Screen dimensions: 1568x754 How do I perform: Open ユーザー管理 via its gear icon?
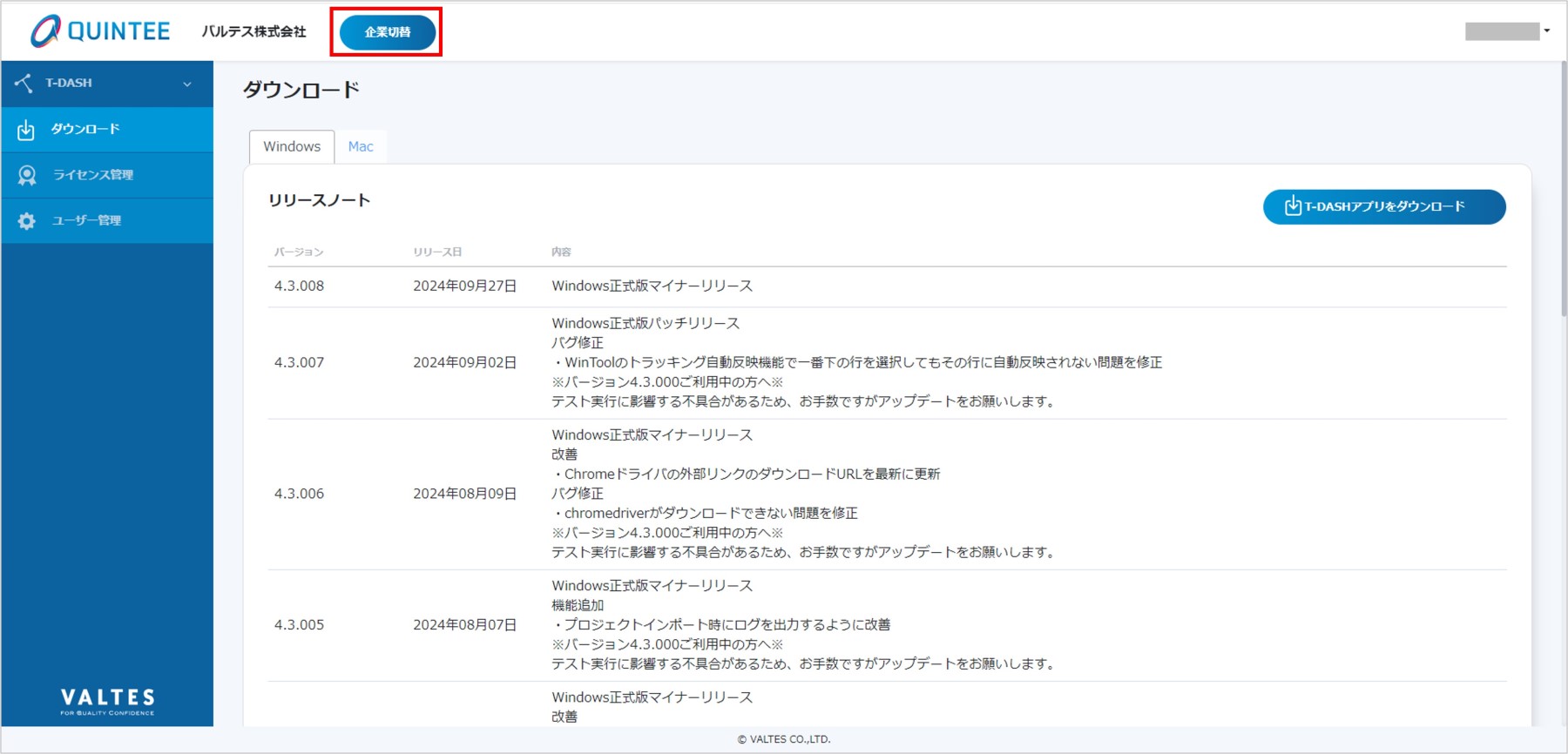(x=27, y=221)
